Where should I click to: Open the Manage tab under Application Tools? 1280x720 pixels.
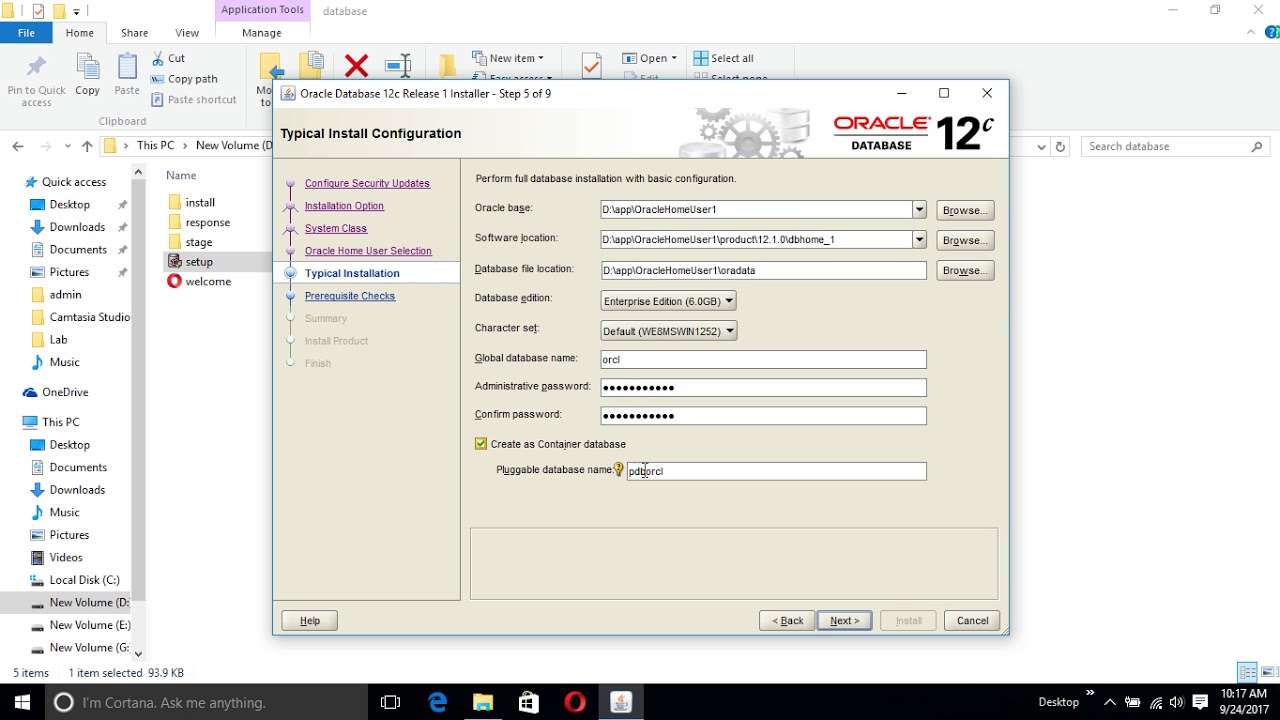point(262,33)
